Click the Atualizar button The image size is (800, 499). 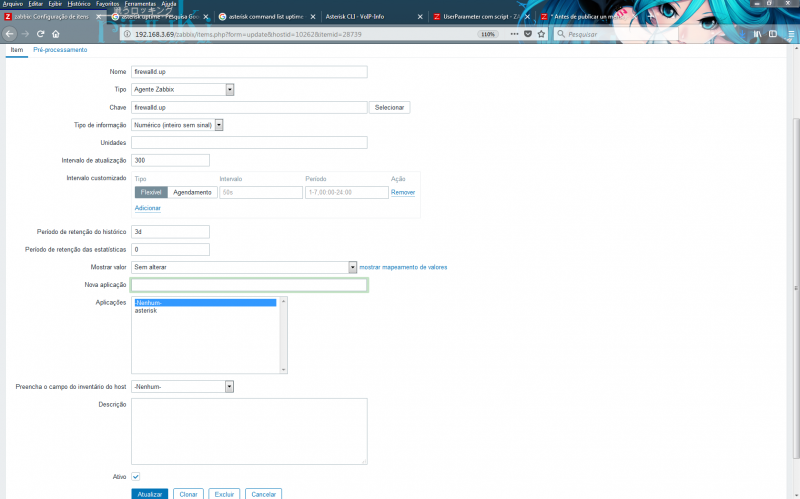point(149,494)
